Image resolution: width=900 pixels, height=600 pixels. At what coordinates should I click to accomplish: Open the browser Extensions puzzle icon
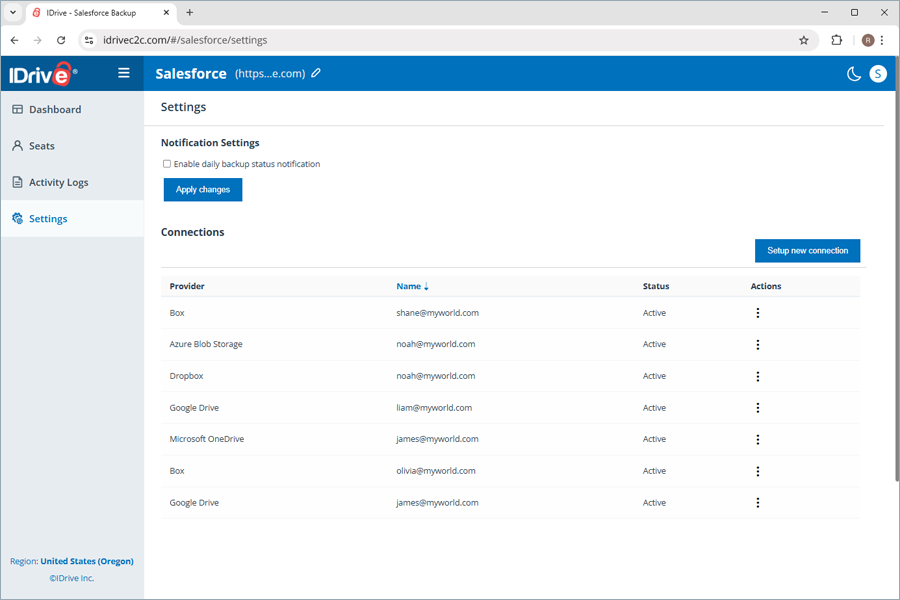click(x=837, y=40)
